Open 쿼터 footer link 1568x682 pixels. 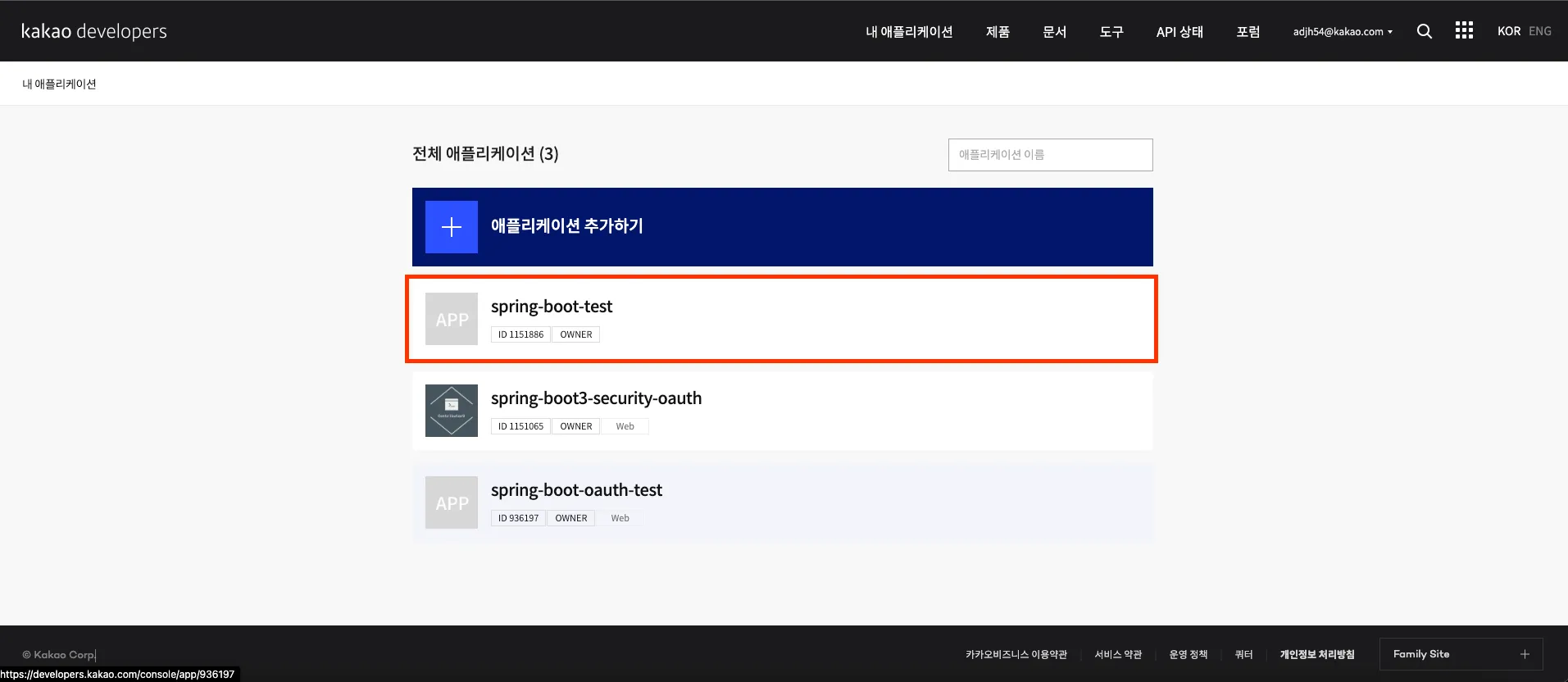tap(1243, 654)
